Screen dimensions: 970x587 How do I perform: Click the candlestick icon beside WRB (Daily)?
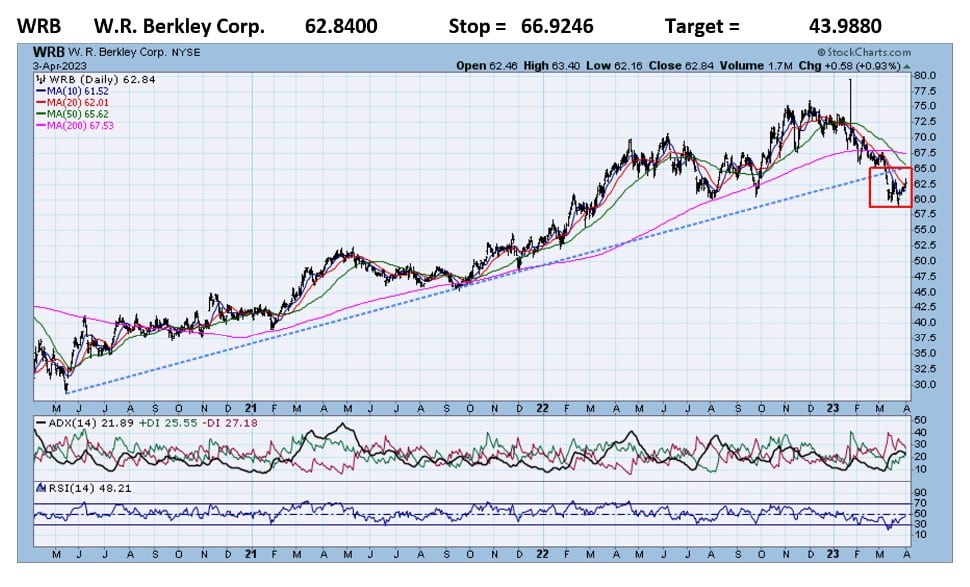pos(40,76)
